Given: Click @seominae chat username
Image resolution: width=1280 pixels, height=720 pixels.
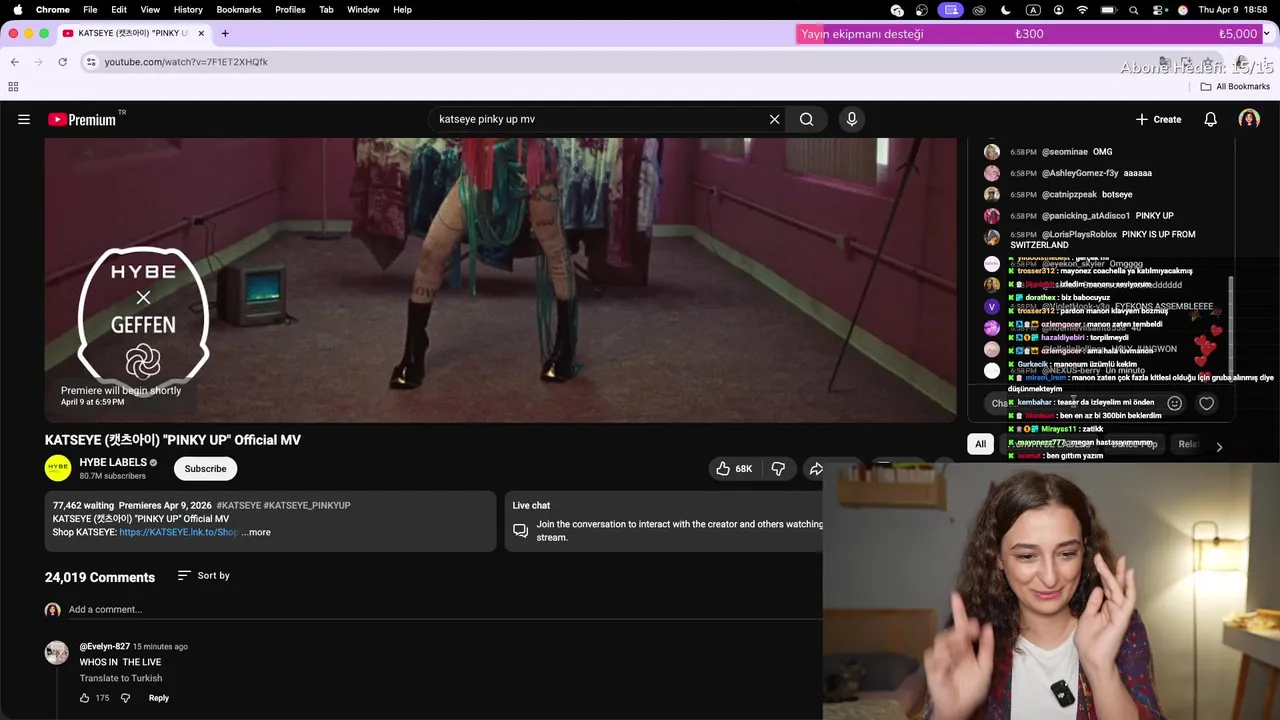Looking at the screenshot, I should (1065, 152).
